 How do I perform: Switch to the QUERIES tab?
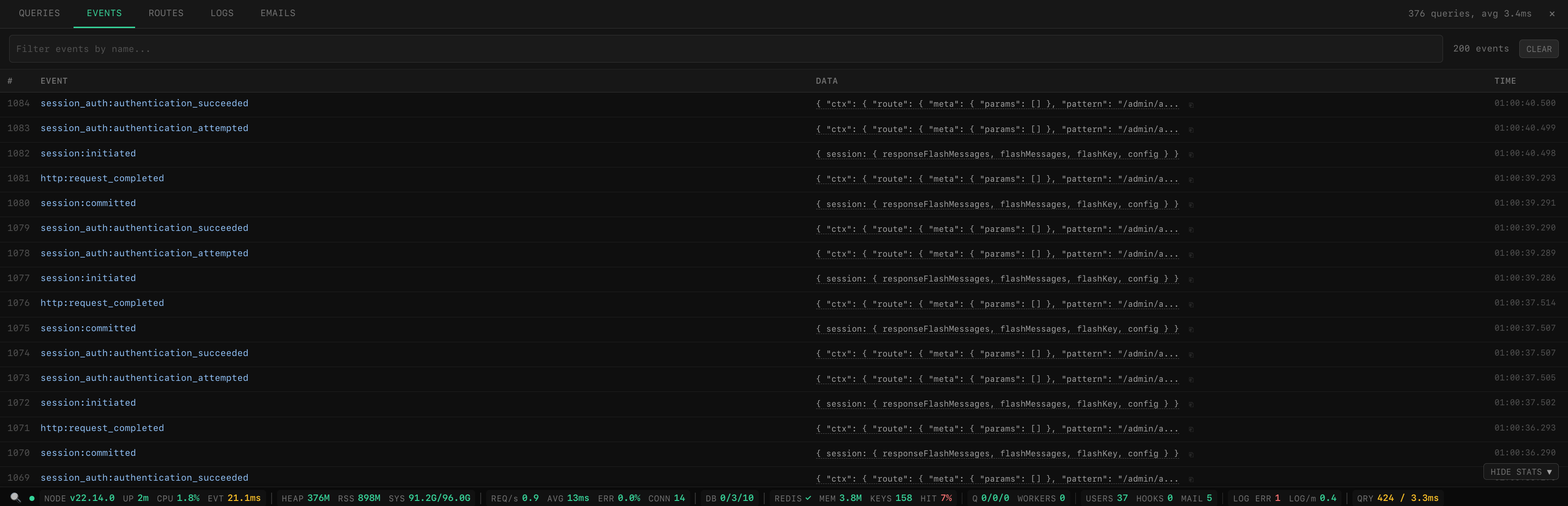[x=39, y=13]
